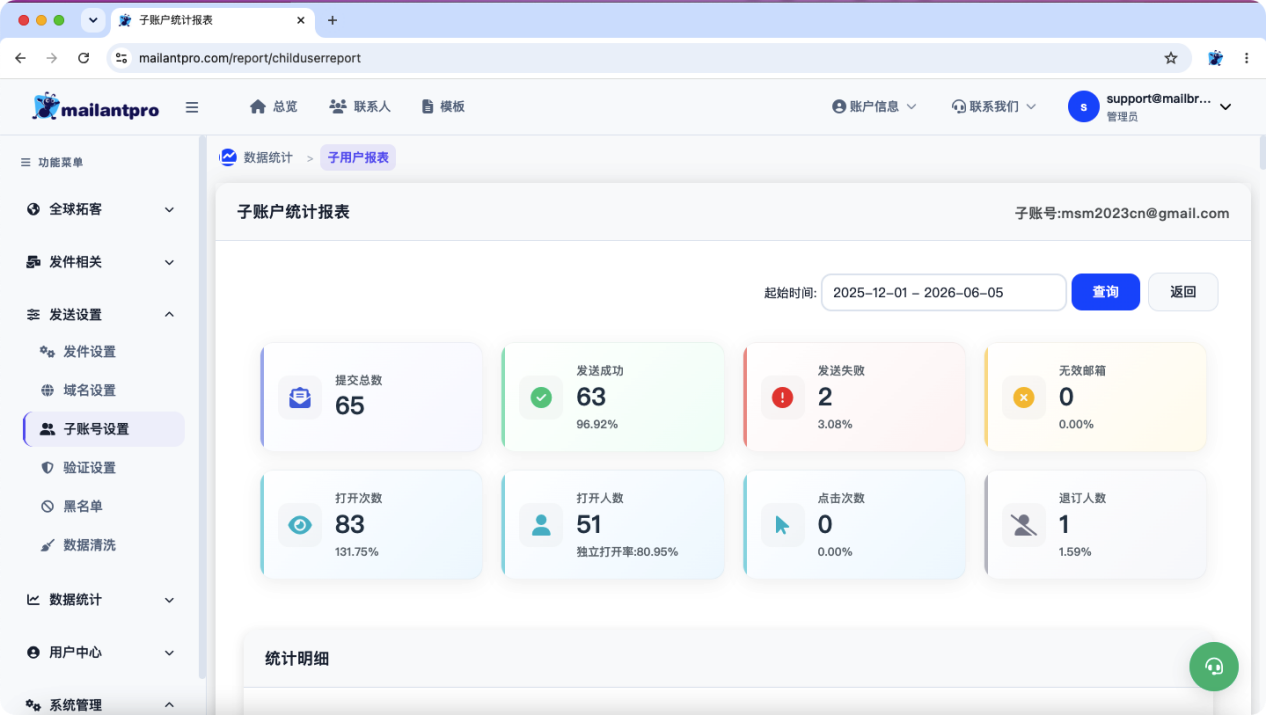Image resolution: width=1266 pixels, height=715 pixels.
Task: Select 子账号设置 in the sidebar
Action: click(104, 429)
